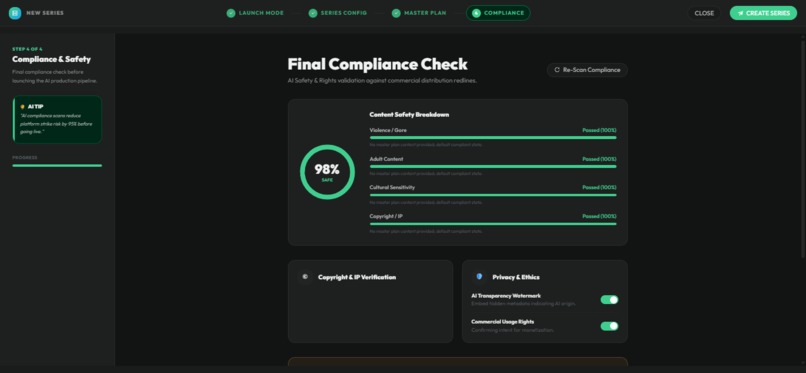Click the Re-Scan Compliance button
The image size is (806, 373).
click(x=587, y=70)
